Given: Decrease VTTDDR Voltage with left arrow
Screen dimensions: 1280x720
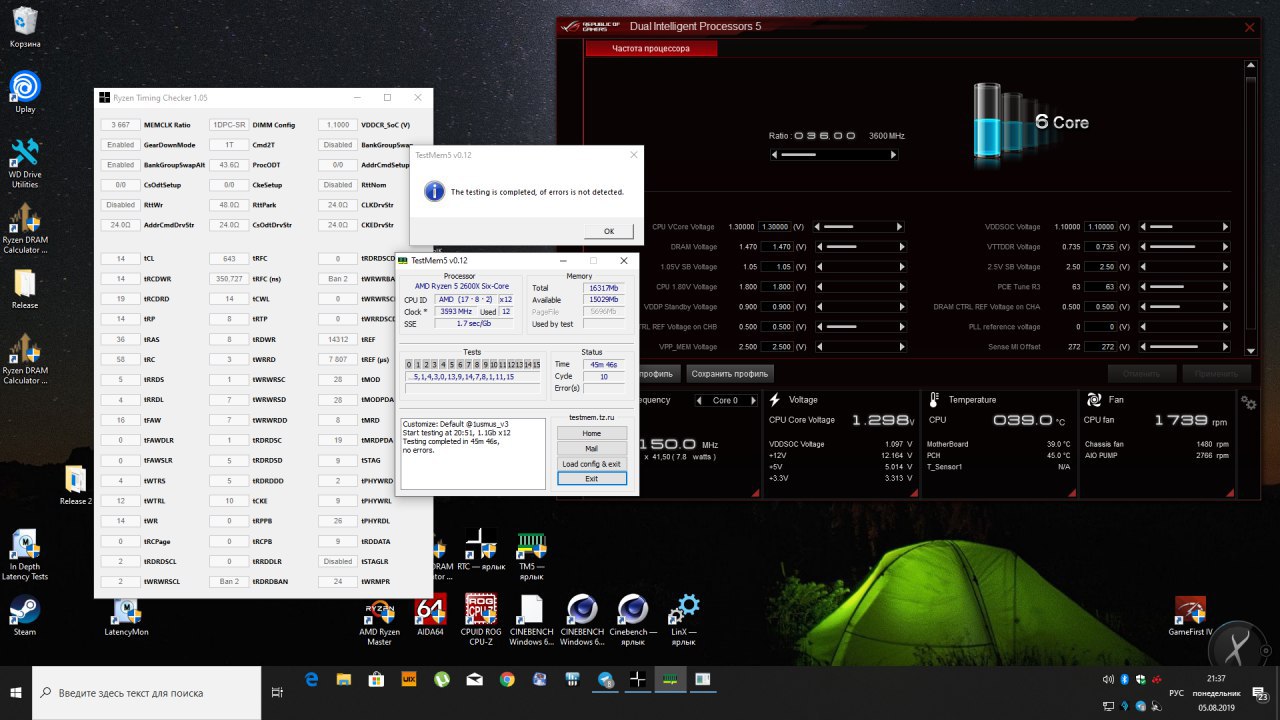Looking at the screenshot, I should 1144,247.
